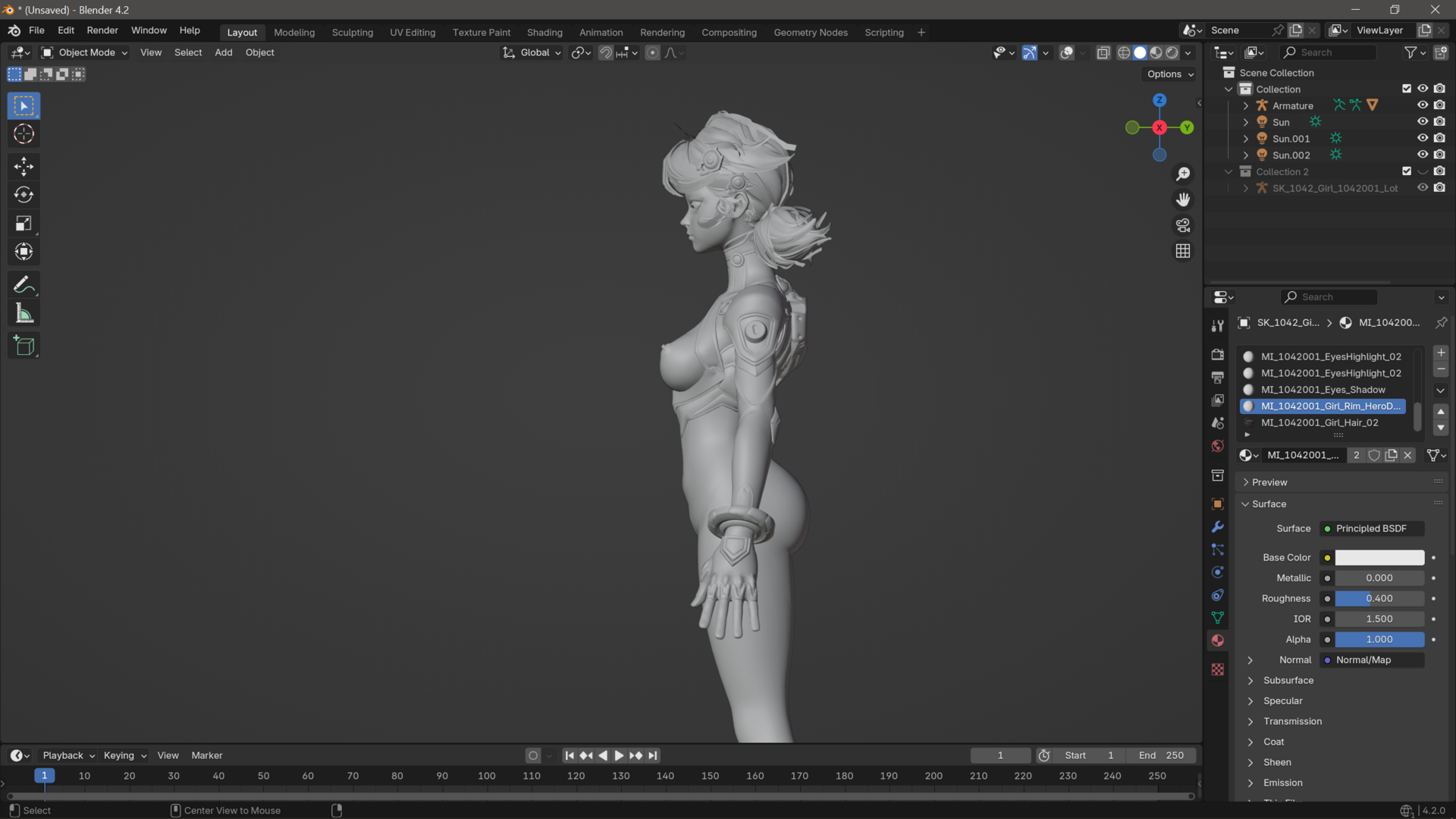
Task: Hide Sun.001 in viewport
Action: (1423, 138)
